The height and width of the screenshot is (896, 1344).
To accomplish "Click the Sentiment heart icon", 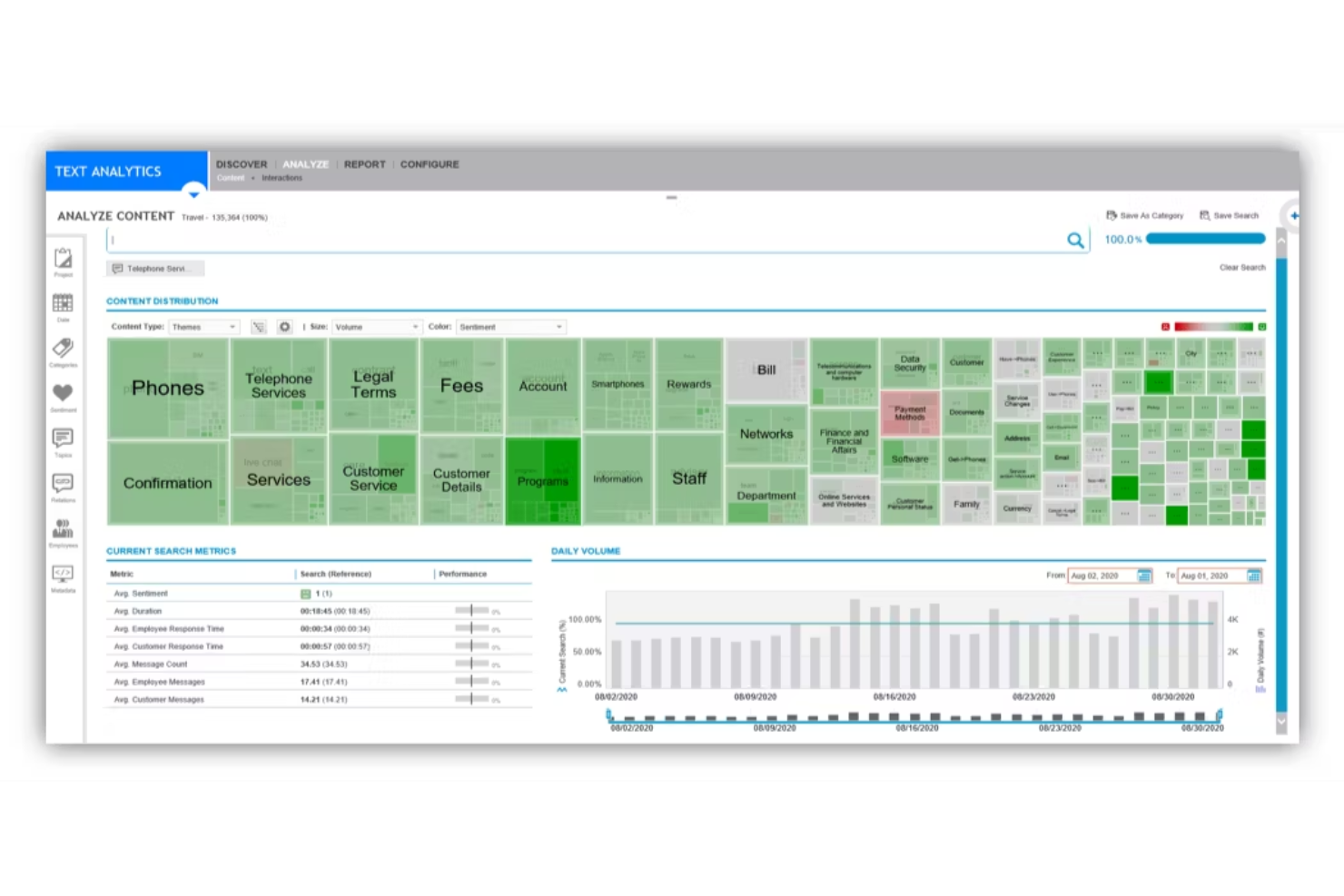I will 63,392.
